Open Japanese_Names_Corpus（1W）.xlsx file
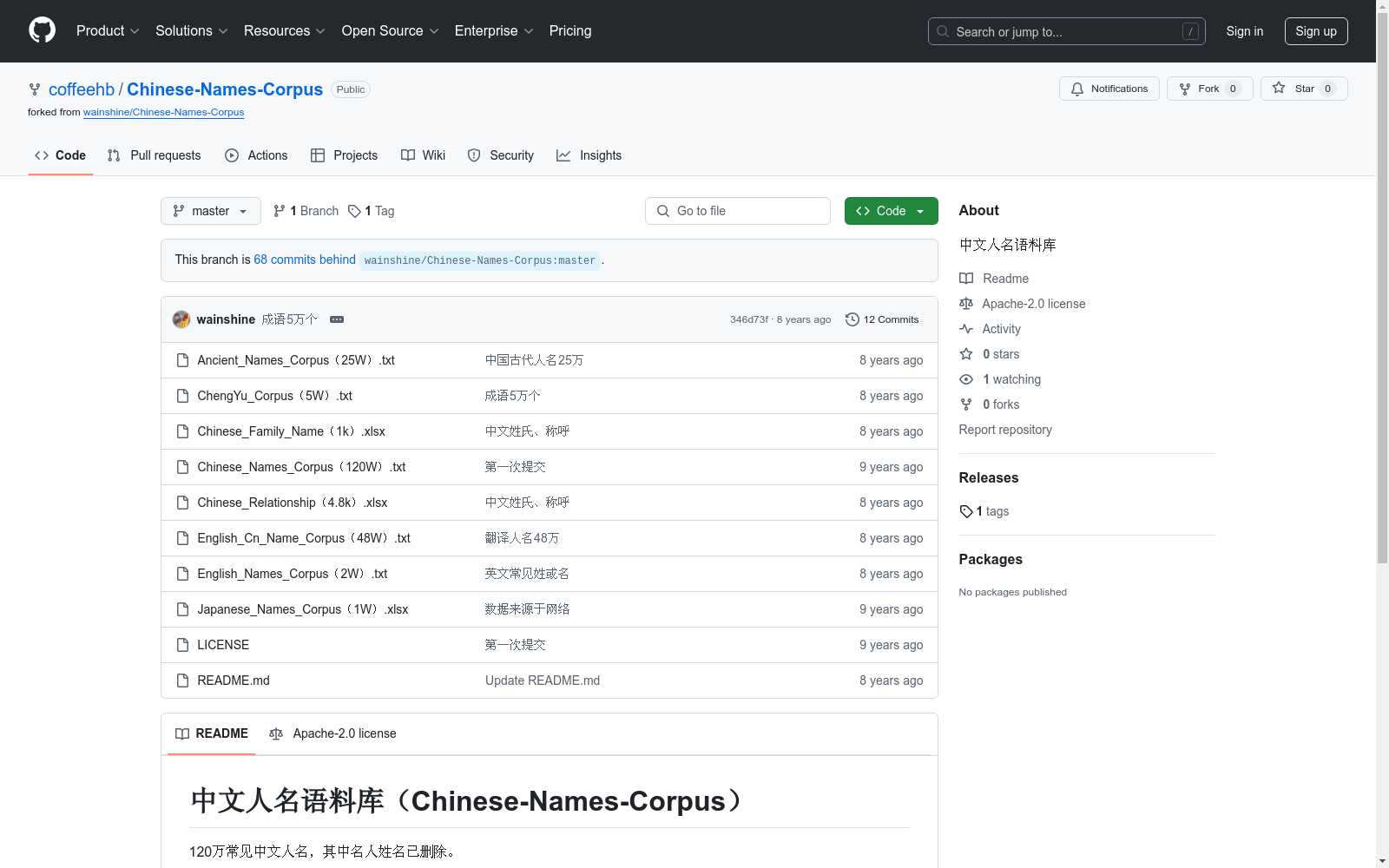The width and height of the screenshot is (1389, 868). 303,609
